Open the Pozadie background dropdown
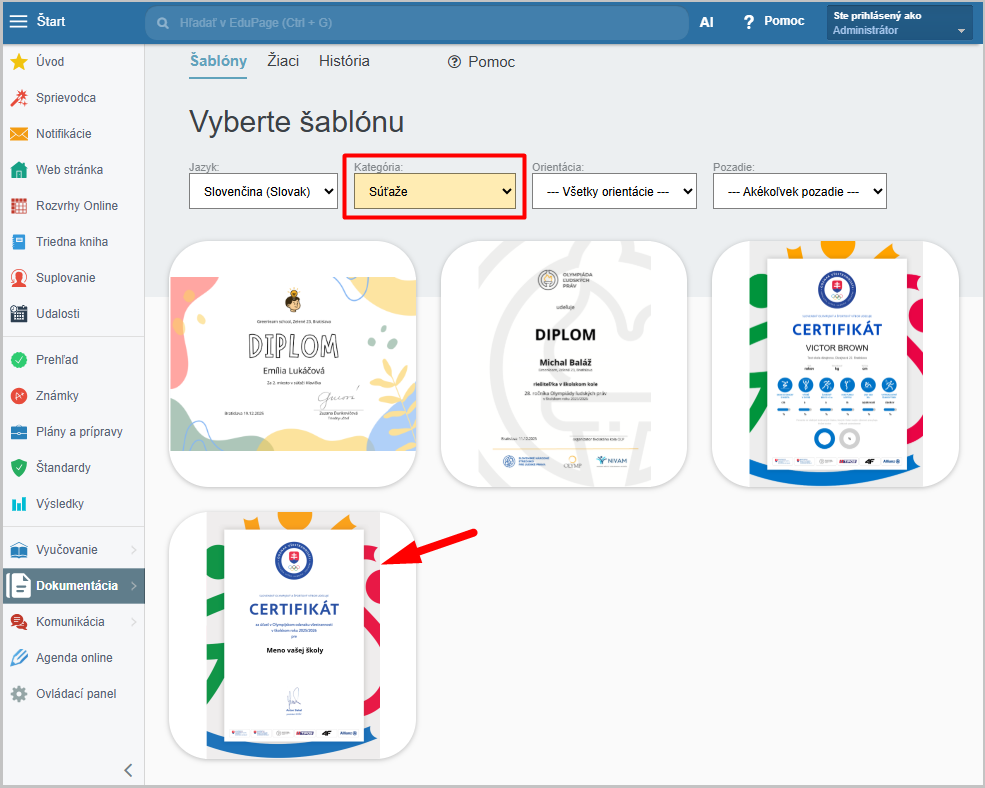This screenshot has height=788, width=985. pos(799,191)
